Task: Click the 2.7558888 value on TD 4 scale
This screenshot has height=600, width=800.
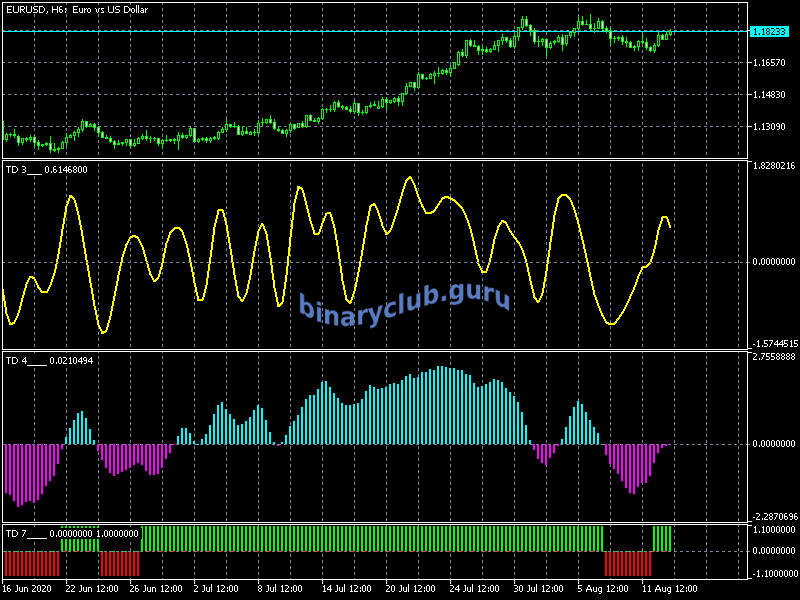Action: tap(773, 356)
